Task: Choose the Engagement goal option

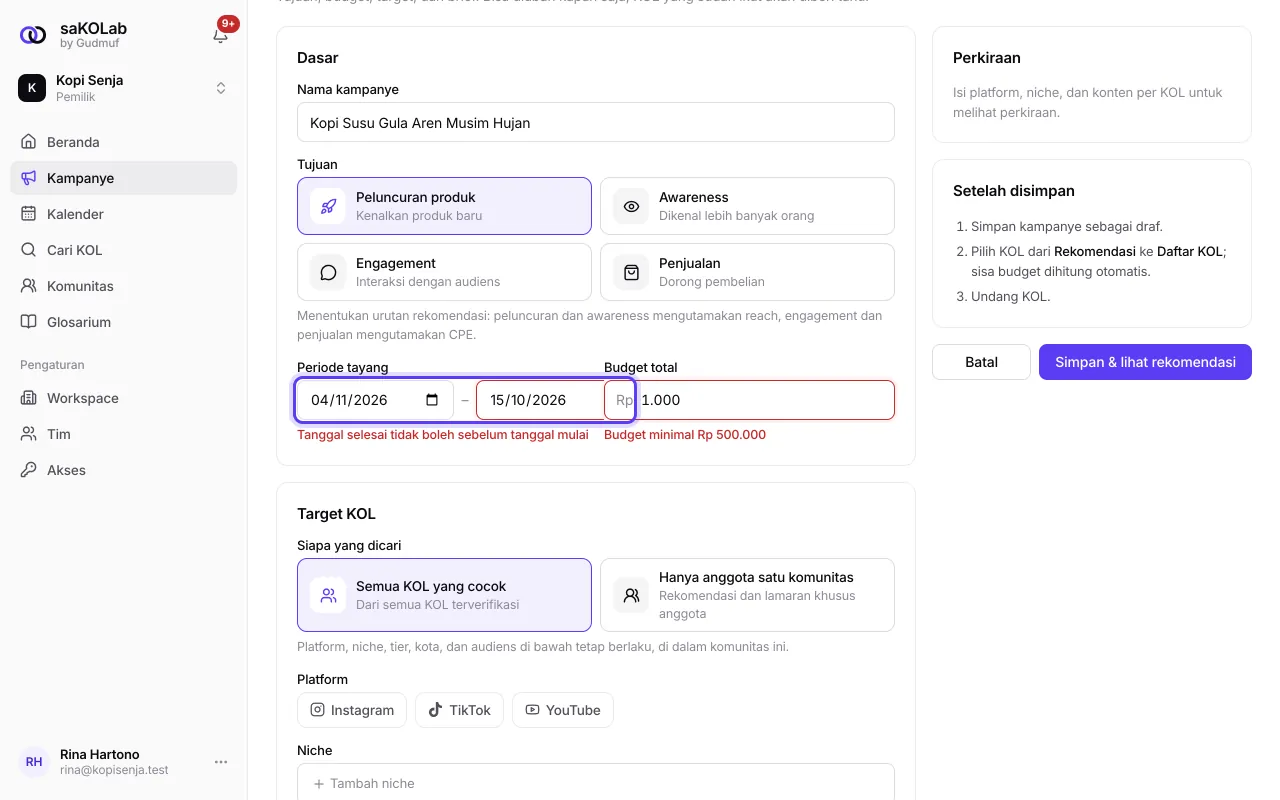Action: tap(444, 272)
